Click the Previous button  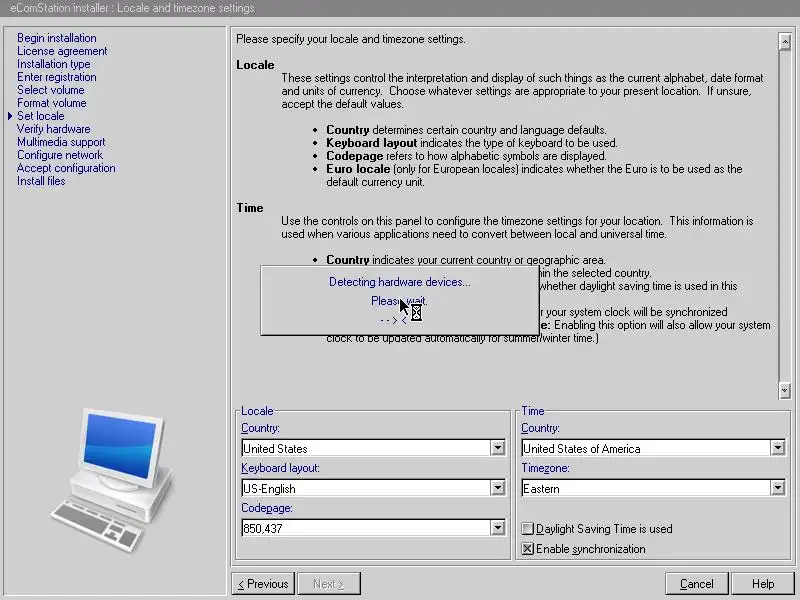(x=263, y=584)
